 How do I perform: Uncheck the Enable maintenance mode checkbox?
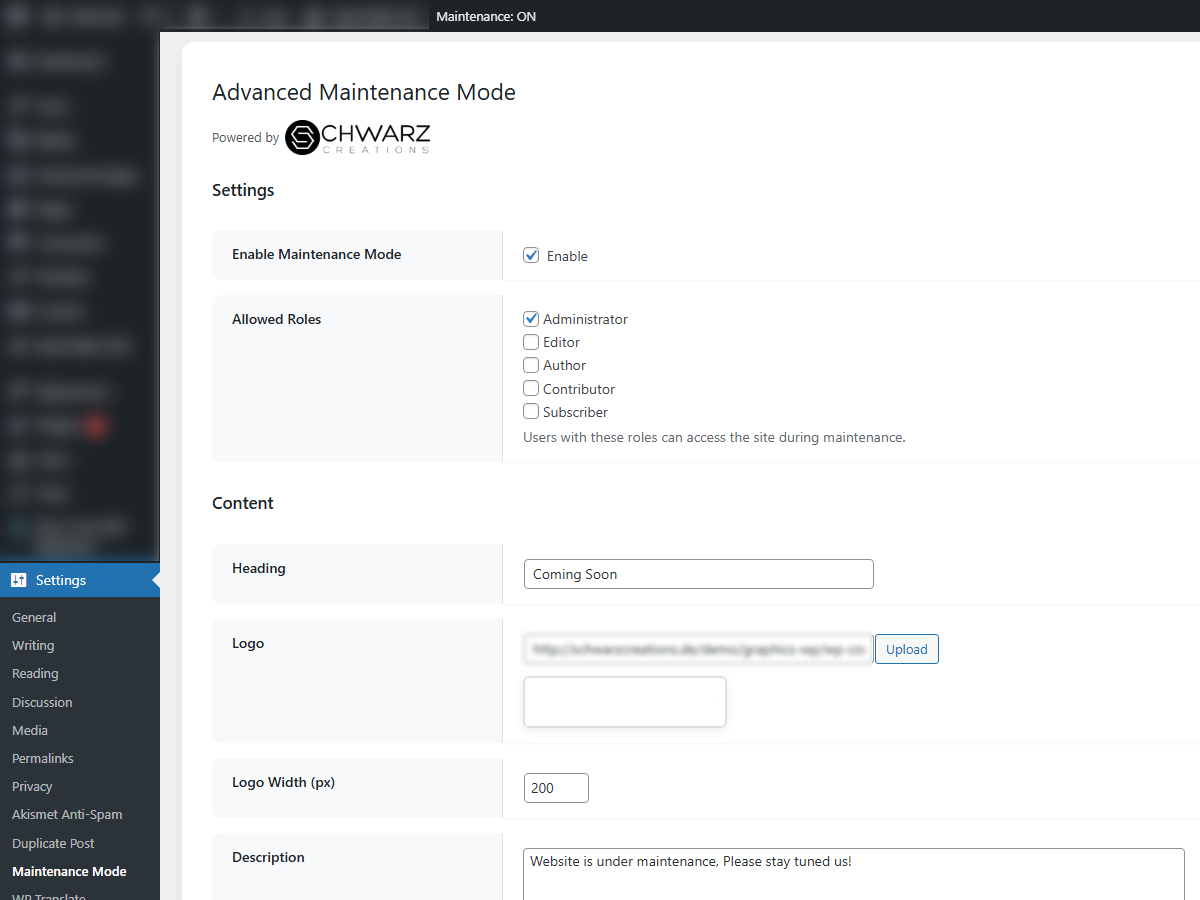531,255
